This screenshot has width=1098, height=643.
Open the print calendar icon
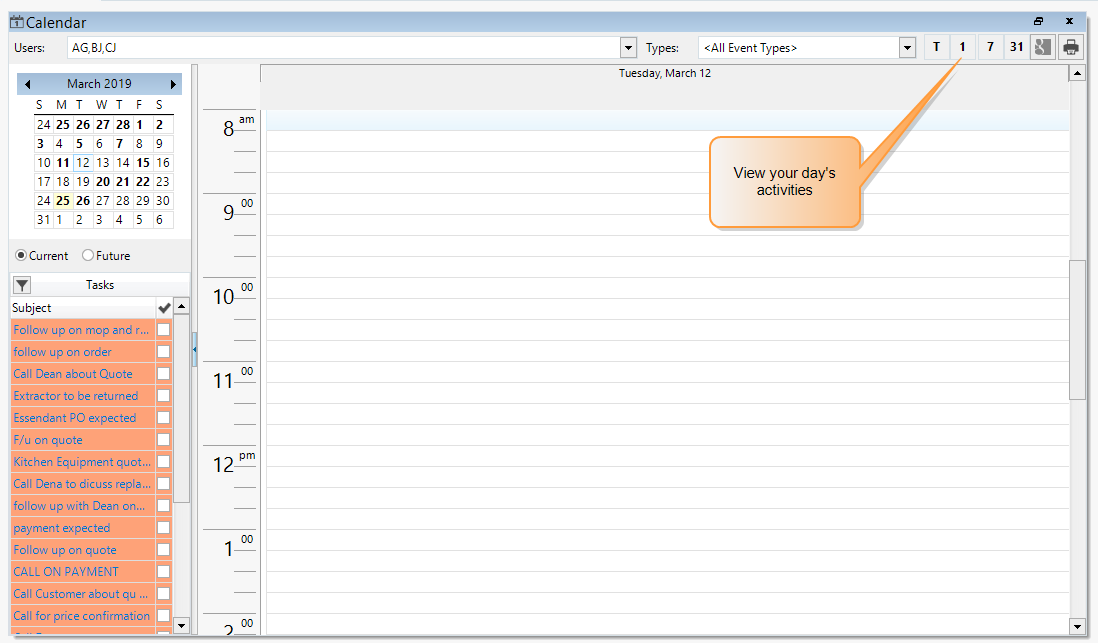point(1069,46)
